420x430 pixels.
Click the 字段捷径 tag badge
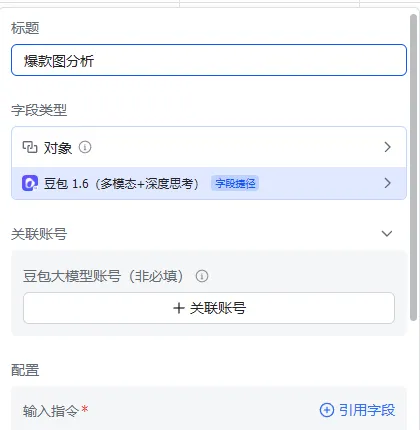[235, 183]
